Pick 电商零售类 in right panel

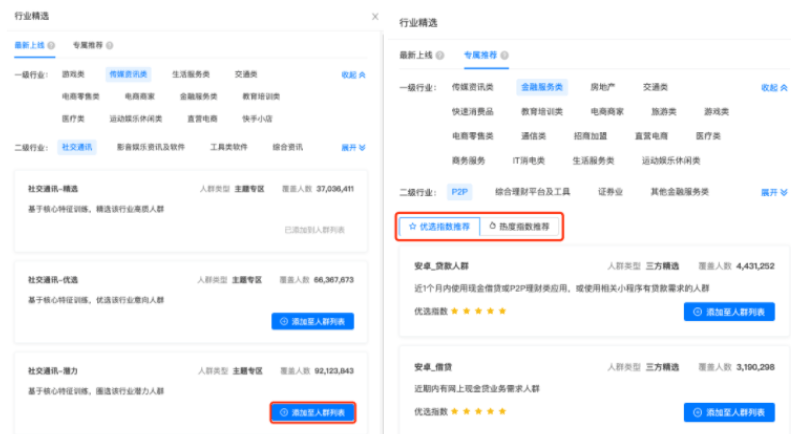tap(473, 136)
